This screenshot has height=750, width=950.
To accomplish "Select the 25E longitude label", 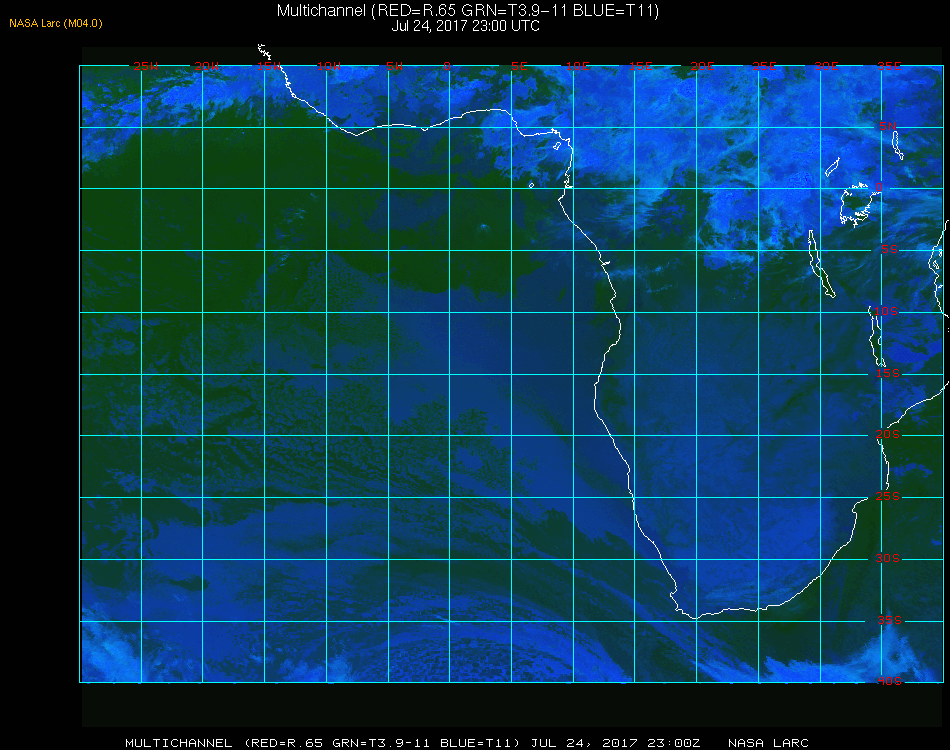I will [x=764, y=66].
